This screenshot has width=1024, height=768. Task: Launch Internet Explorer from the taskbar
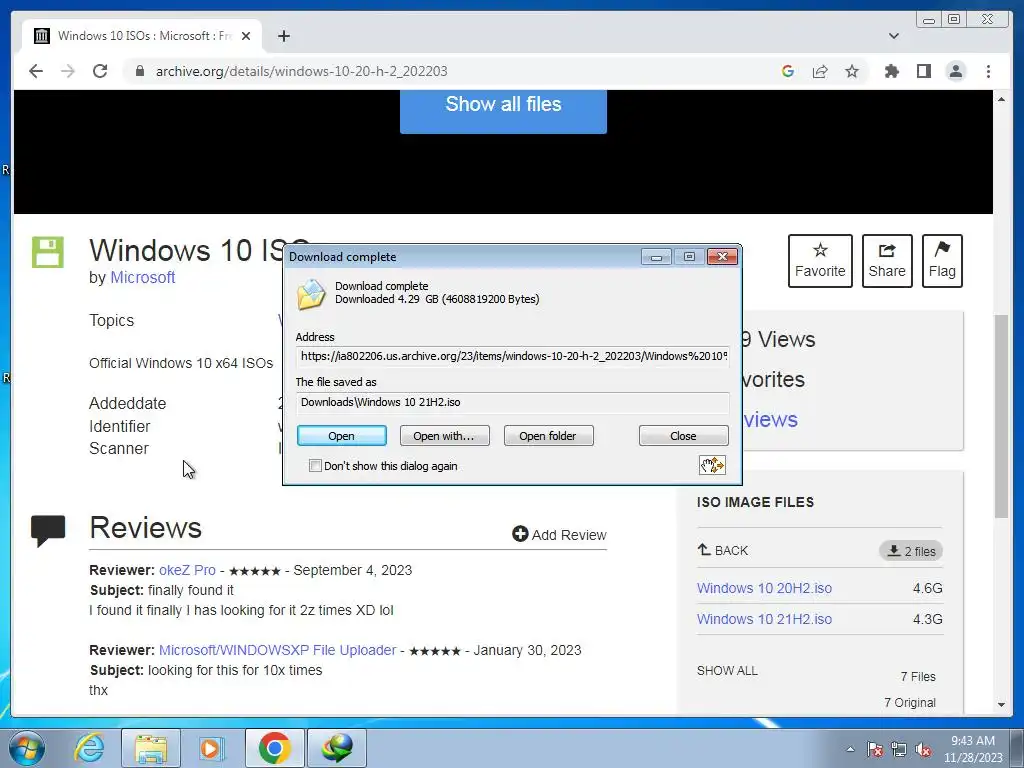pyautogui.click(x=89, y=748)
